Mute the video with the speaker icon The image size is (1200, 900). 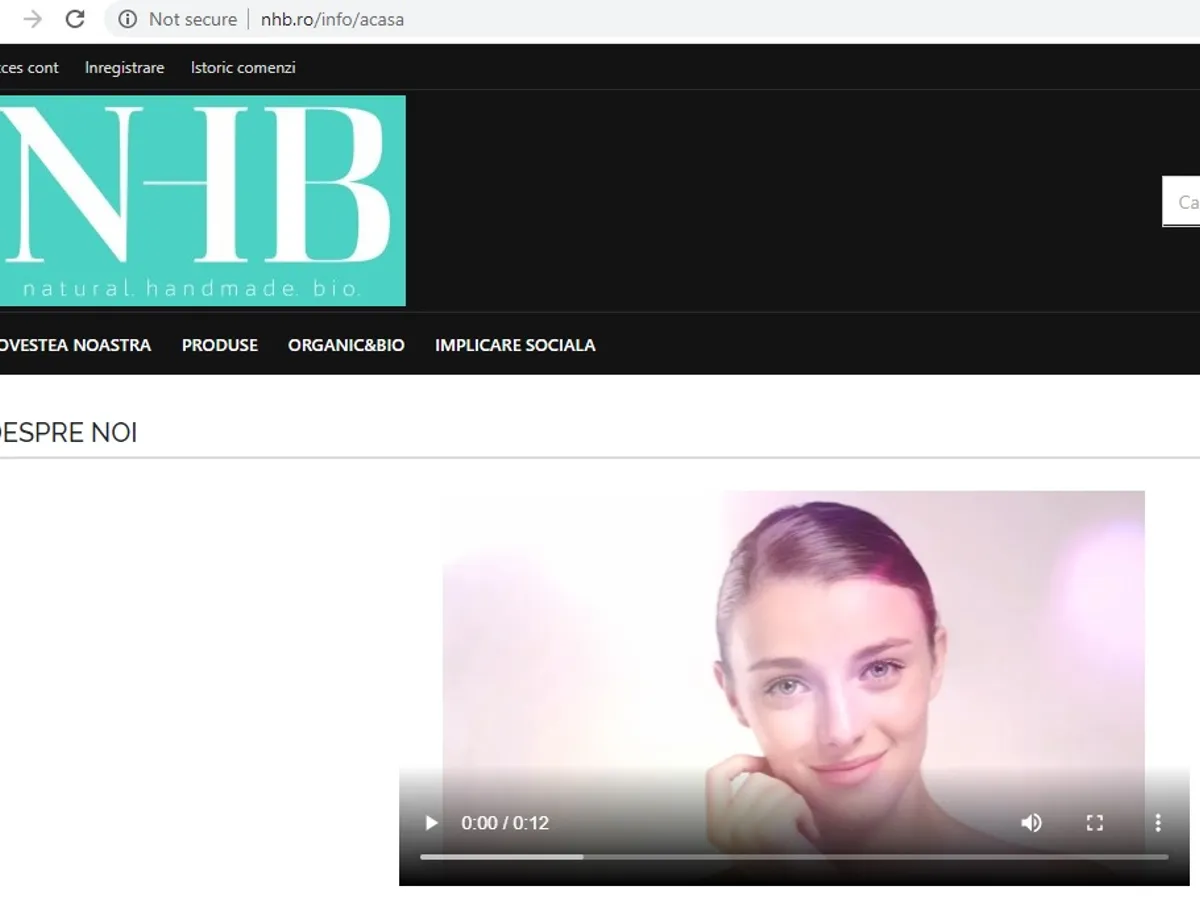[1031, 823]
